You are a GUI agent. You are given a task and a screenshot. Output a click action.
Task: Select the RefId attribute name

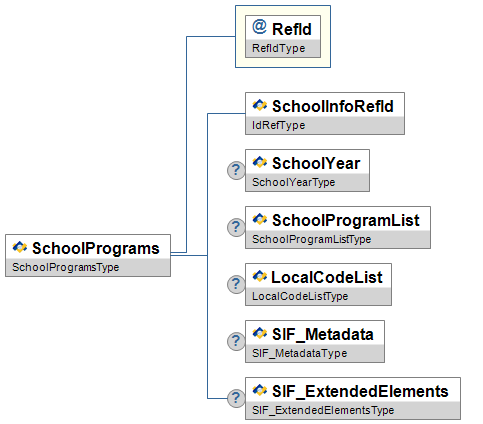(292, 29)
